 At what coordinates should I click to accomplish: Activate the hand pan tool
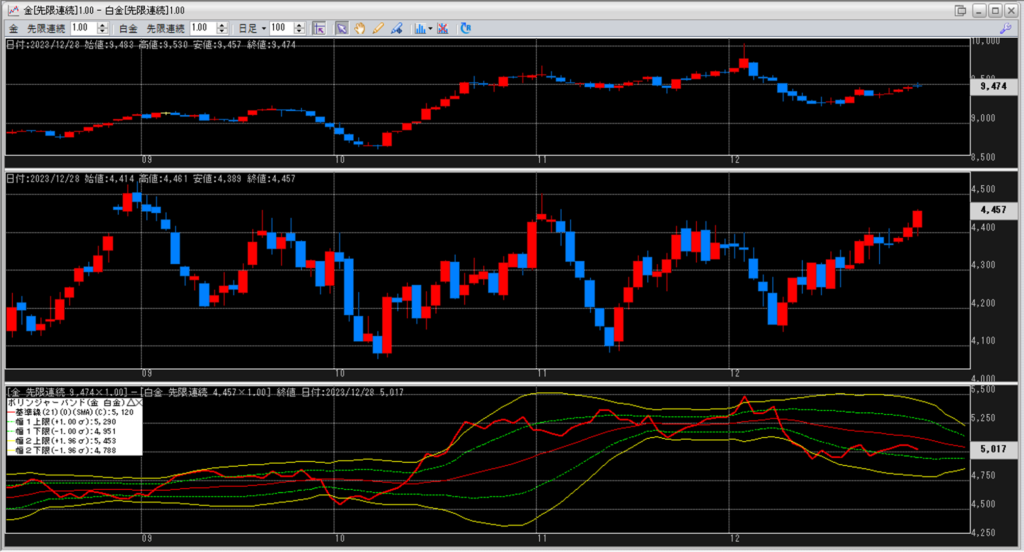coord(359,28)
